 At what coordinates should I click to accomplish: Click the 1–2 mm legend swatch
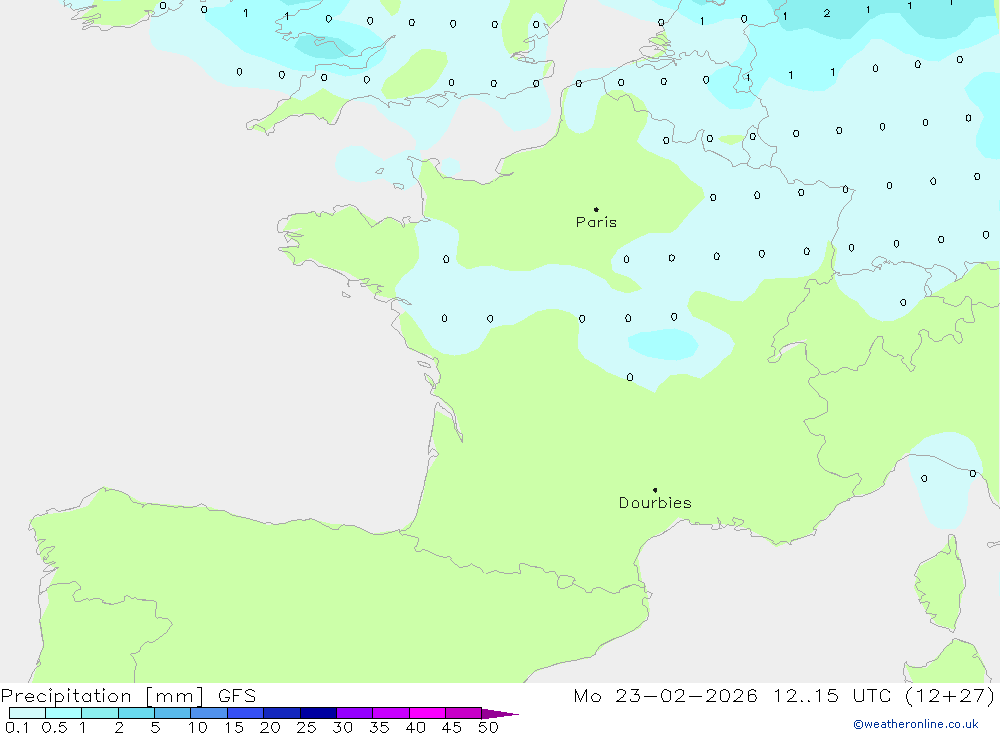pos(100,713)
